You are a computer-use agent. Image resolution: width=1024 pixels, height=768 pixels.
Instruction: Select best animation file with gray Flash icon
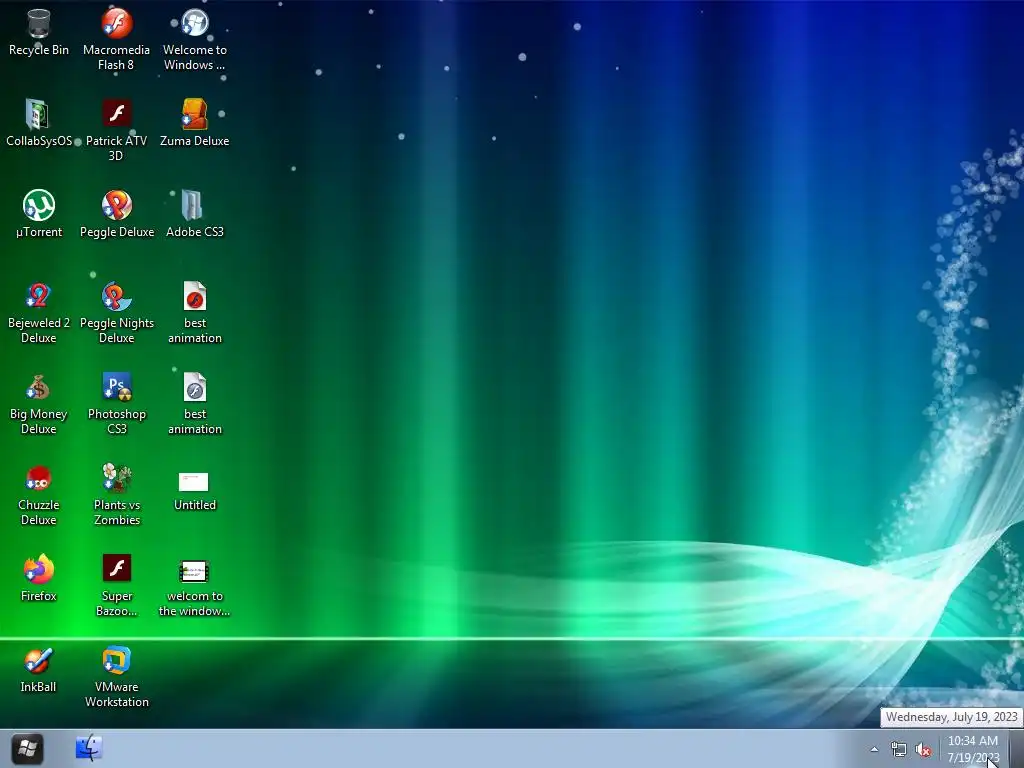195,403
